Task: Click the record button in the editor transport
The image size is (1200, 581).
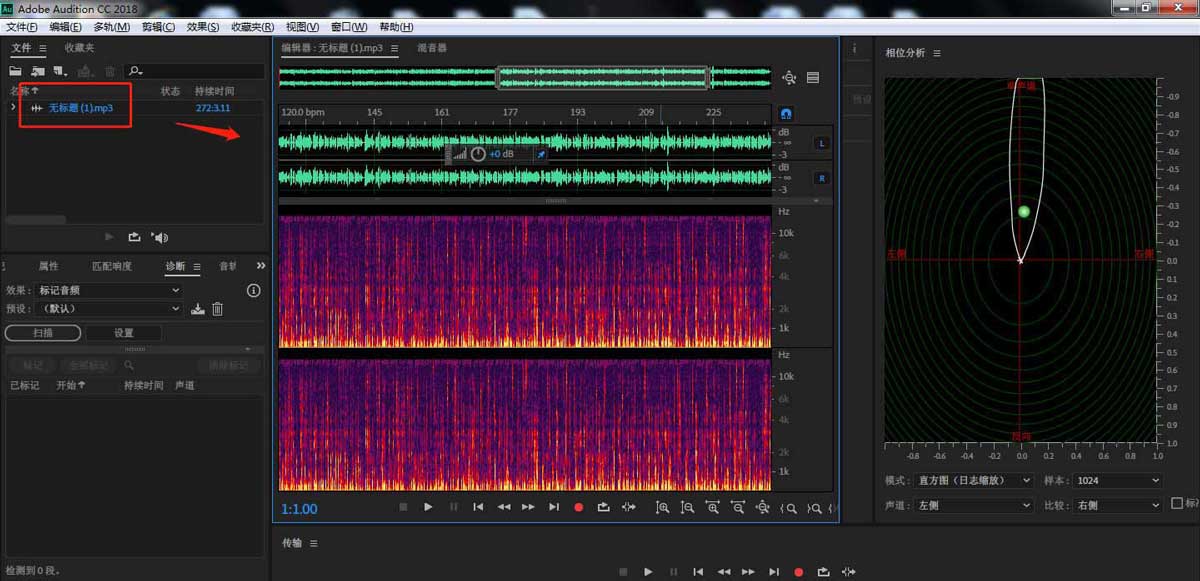Action: [578, 507]
